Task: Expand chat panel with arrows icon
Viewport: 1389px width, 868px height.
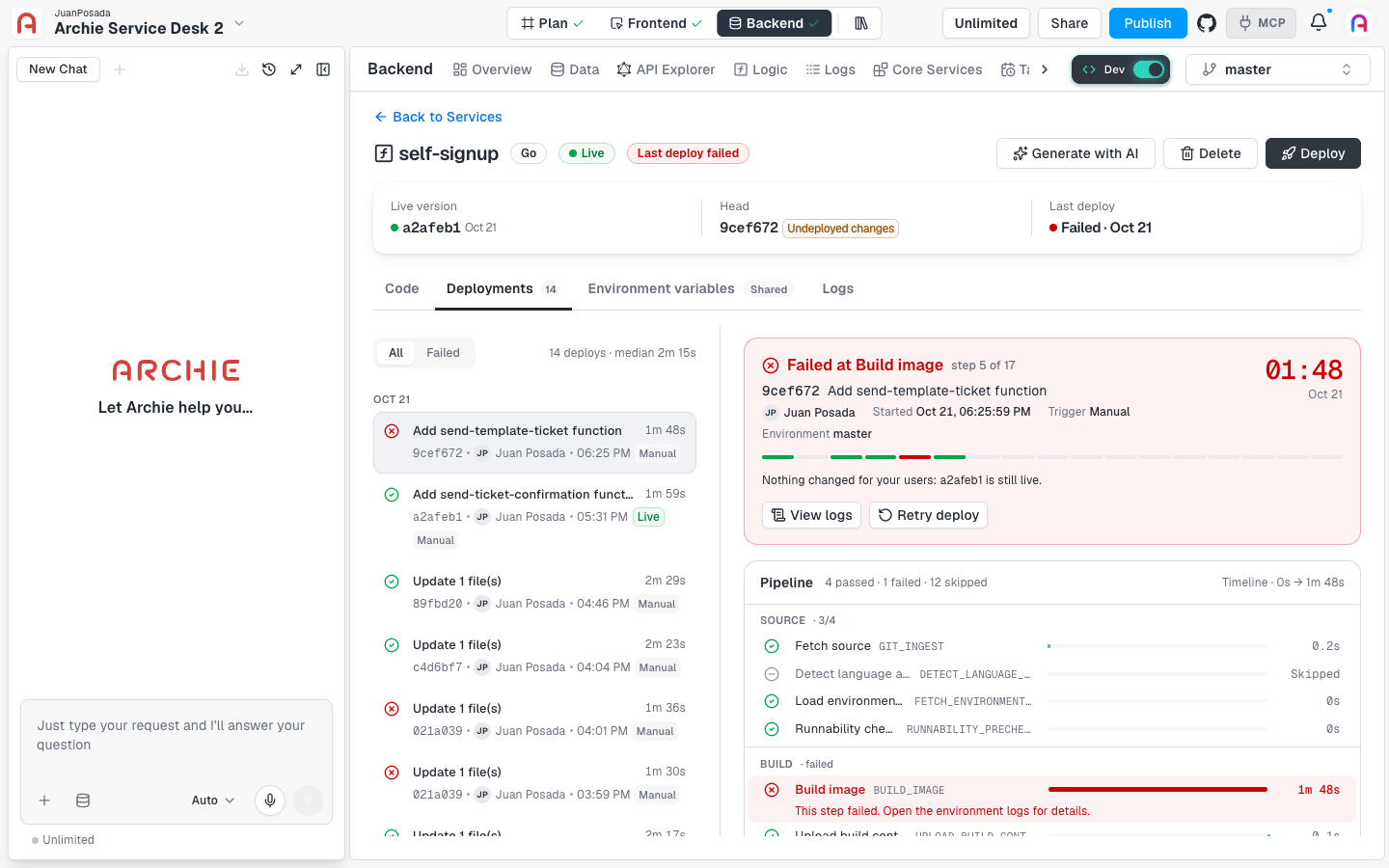Action: [296, 69]
